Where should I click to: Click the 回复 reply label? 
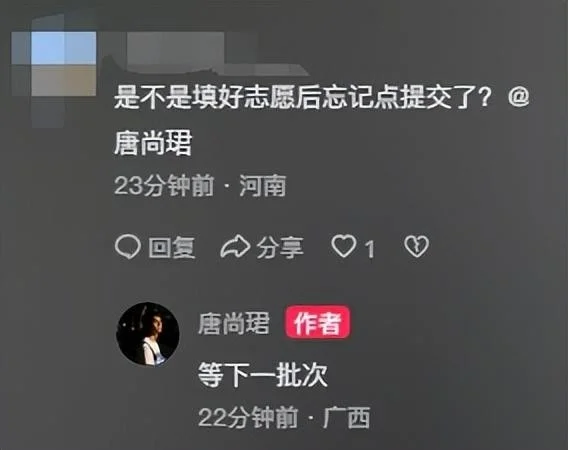coord(172,248)
